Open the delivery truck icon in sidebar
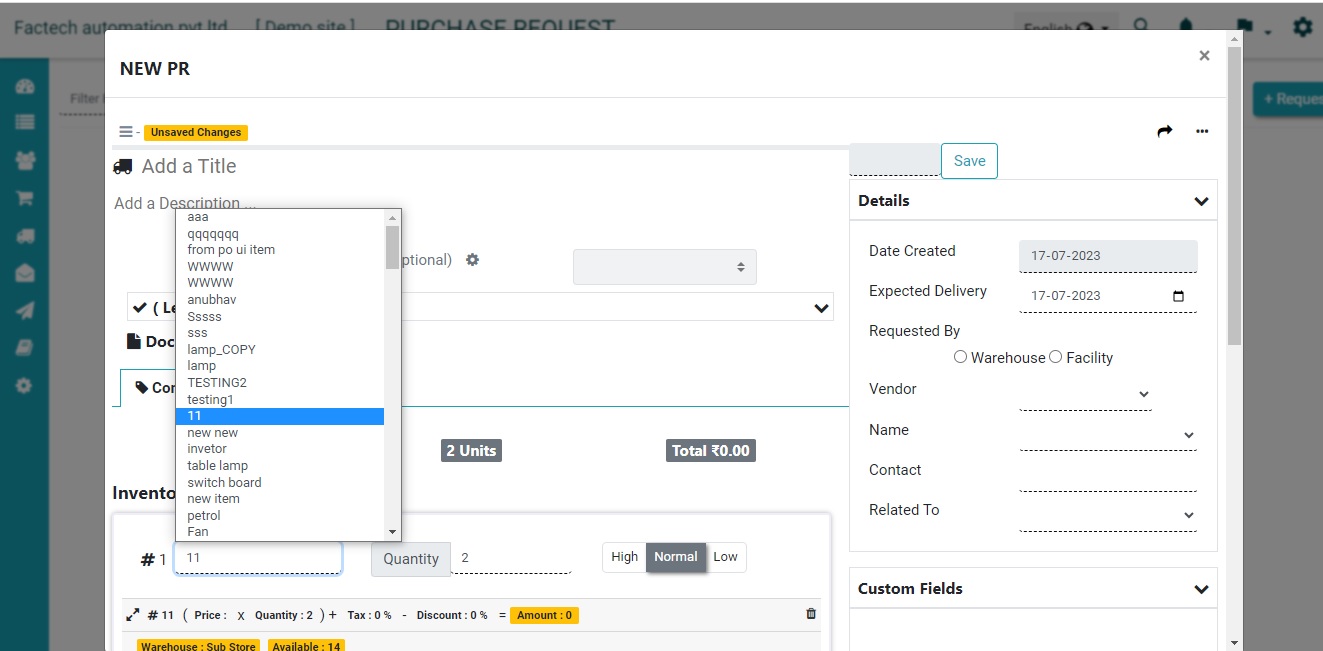 tap(25, 236)
